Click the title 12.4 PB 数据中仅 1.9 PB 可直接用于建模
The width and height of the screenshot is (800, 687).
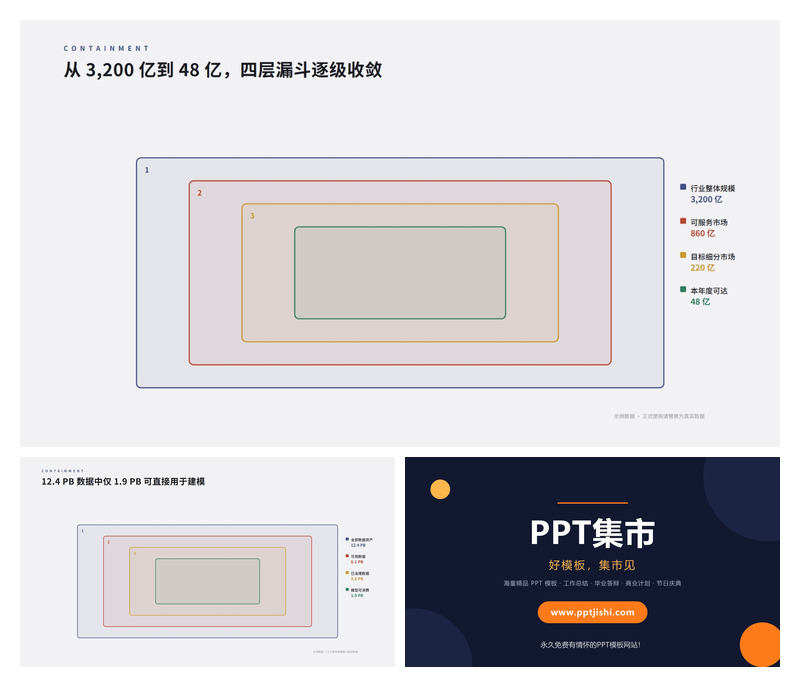click(x=123, y=481)
